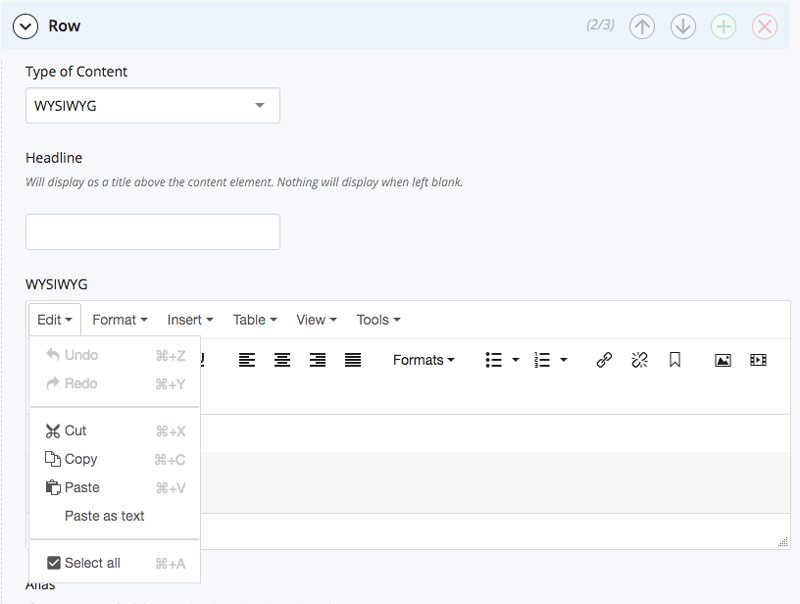Open numbered list style dropdown arrow

564,360
